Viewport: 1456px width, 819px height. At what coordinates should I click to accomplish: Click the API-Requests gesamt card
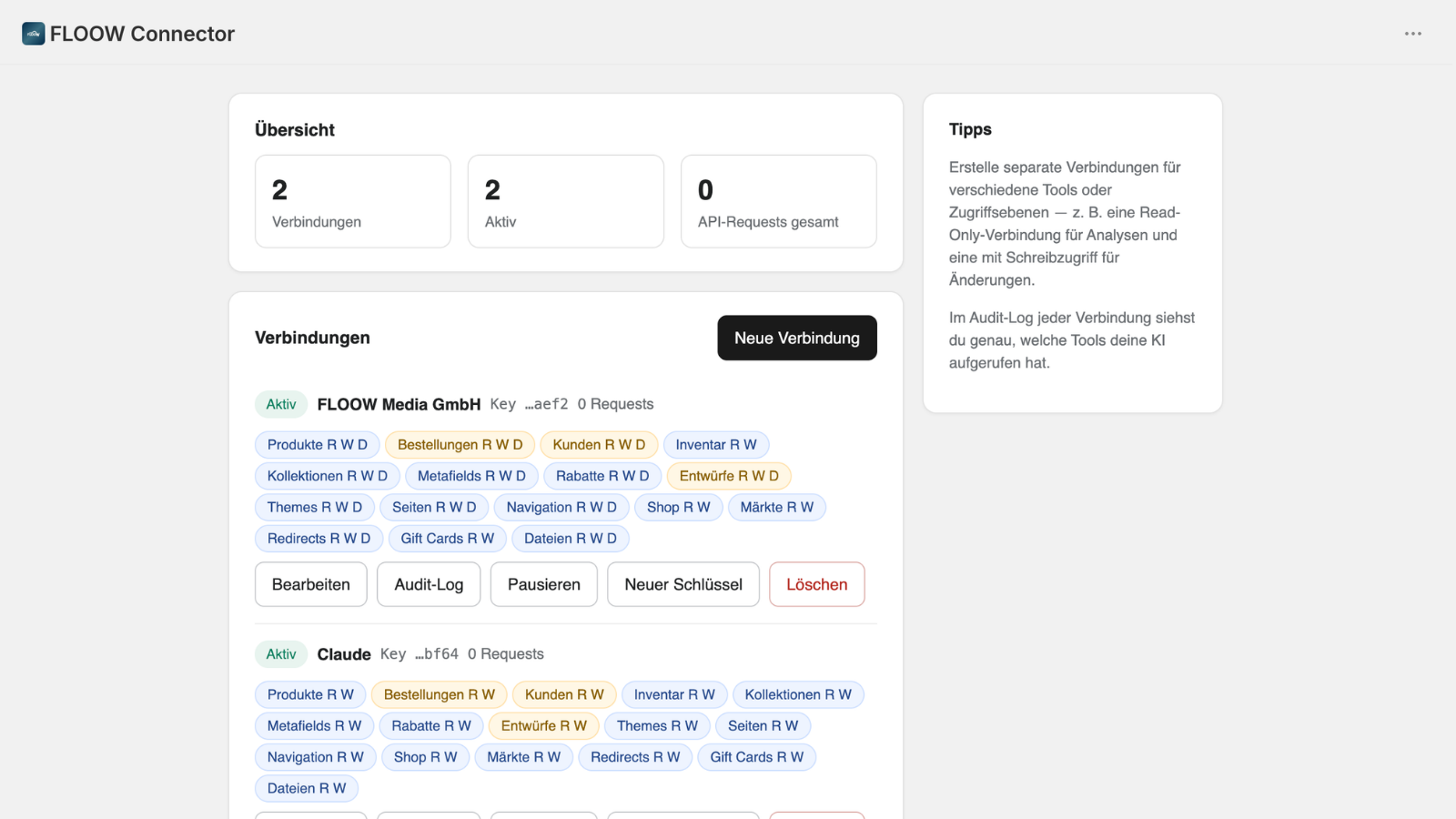click(x=779, y=201)
